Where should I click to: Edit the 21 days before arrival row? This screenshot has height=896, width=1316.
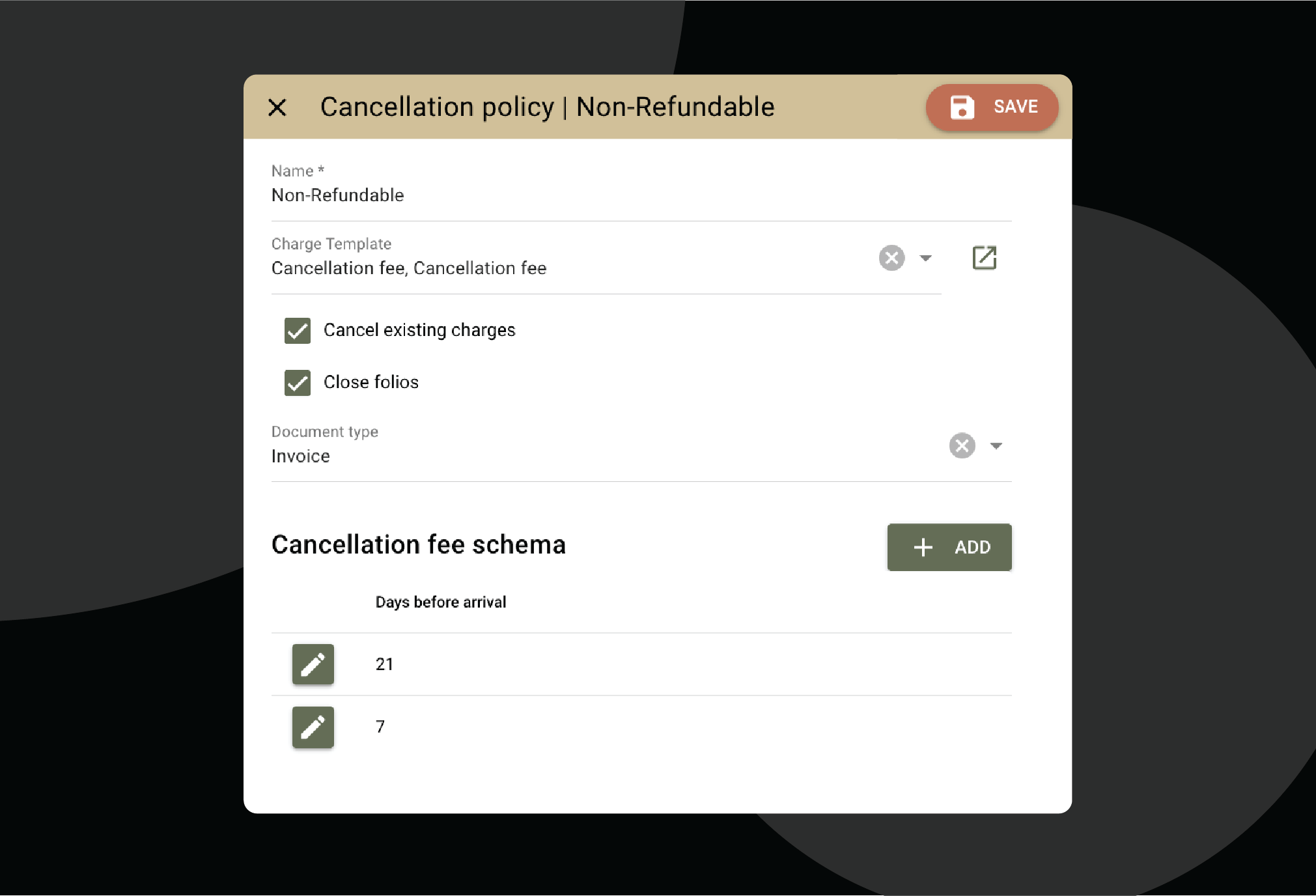pos(313,664)
